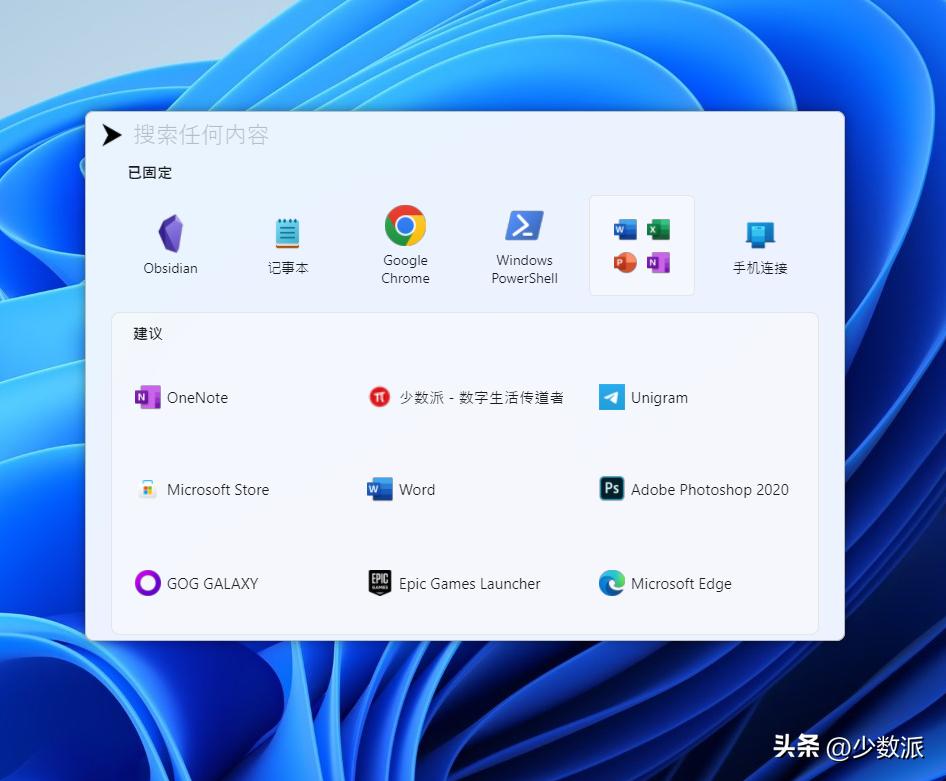Click the Excel icon in the pinned Office folder
Image resolution: width=946 pixels, height=781 pixels.
click(658, 230)
